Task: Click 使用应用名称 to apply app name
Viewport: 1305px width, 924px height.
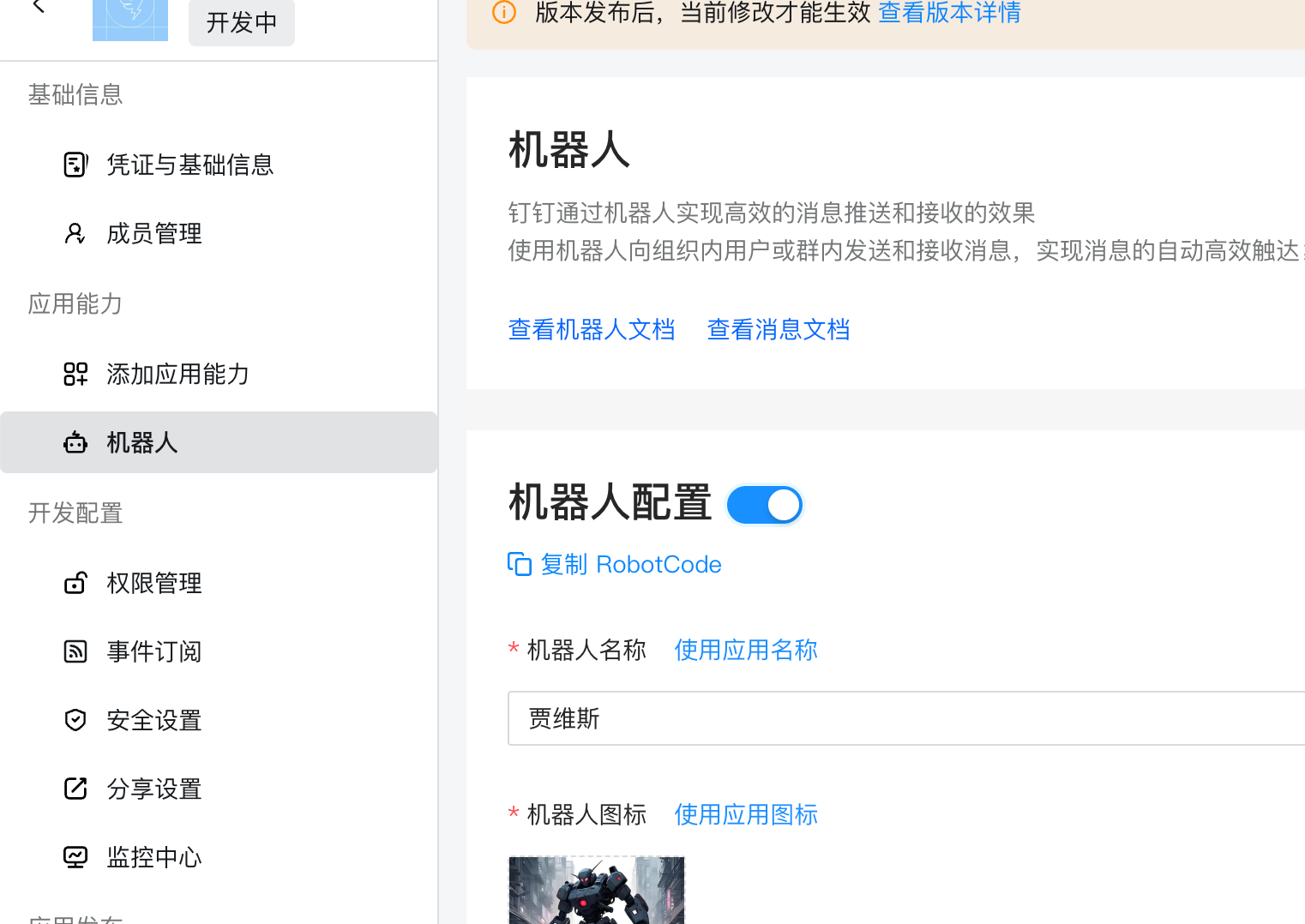Action: 745,650
